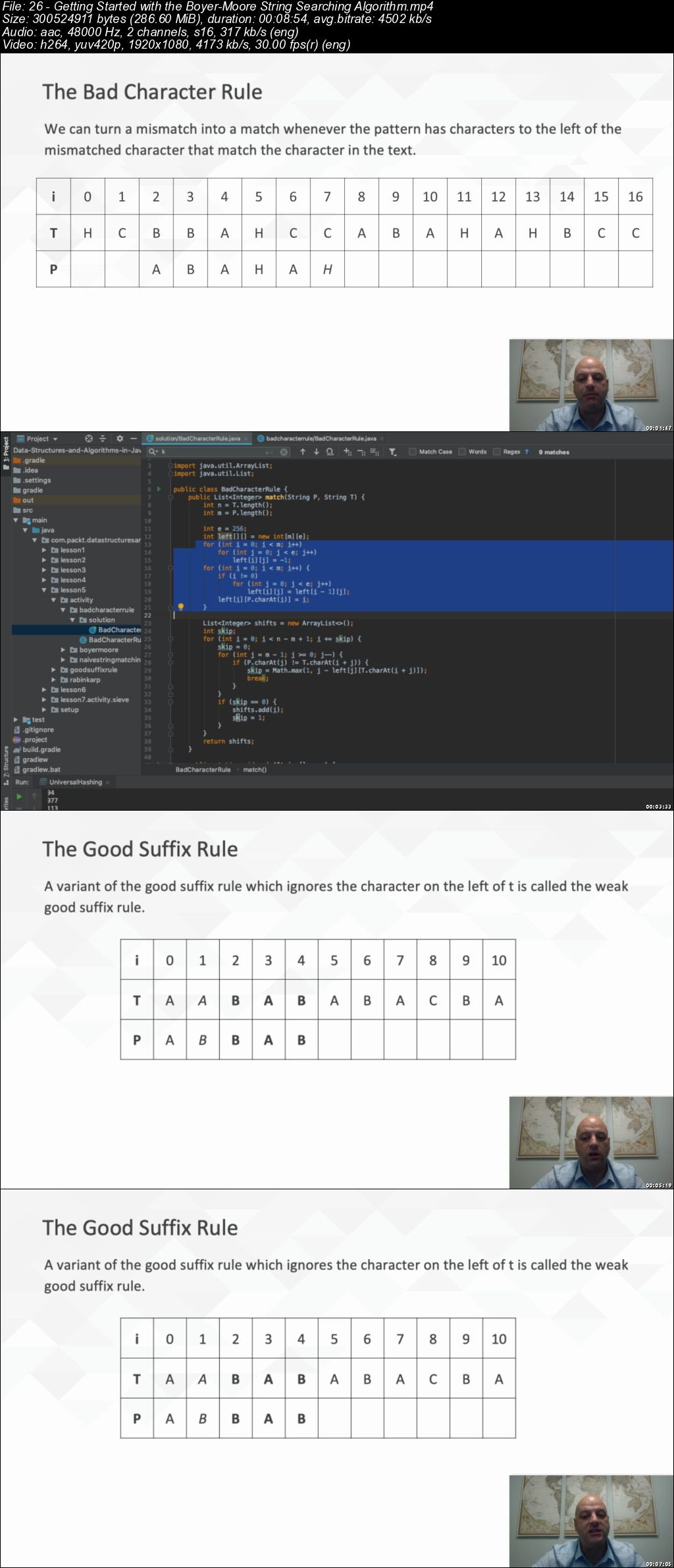Click the locate/scroll-from-source target icon
The width and height of the screenshot is (674, 1568).
[x=89, y=439]
